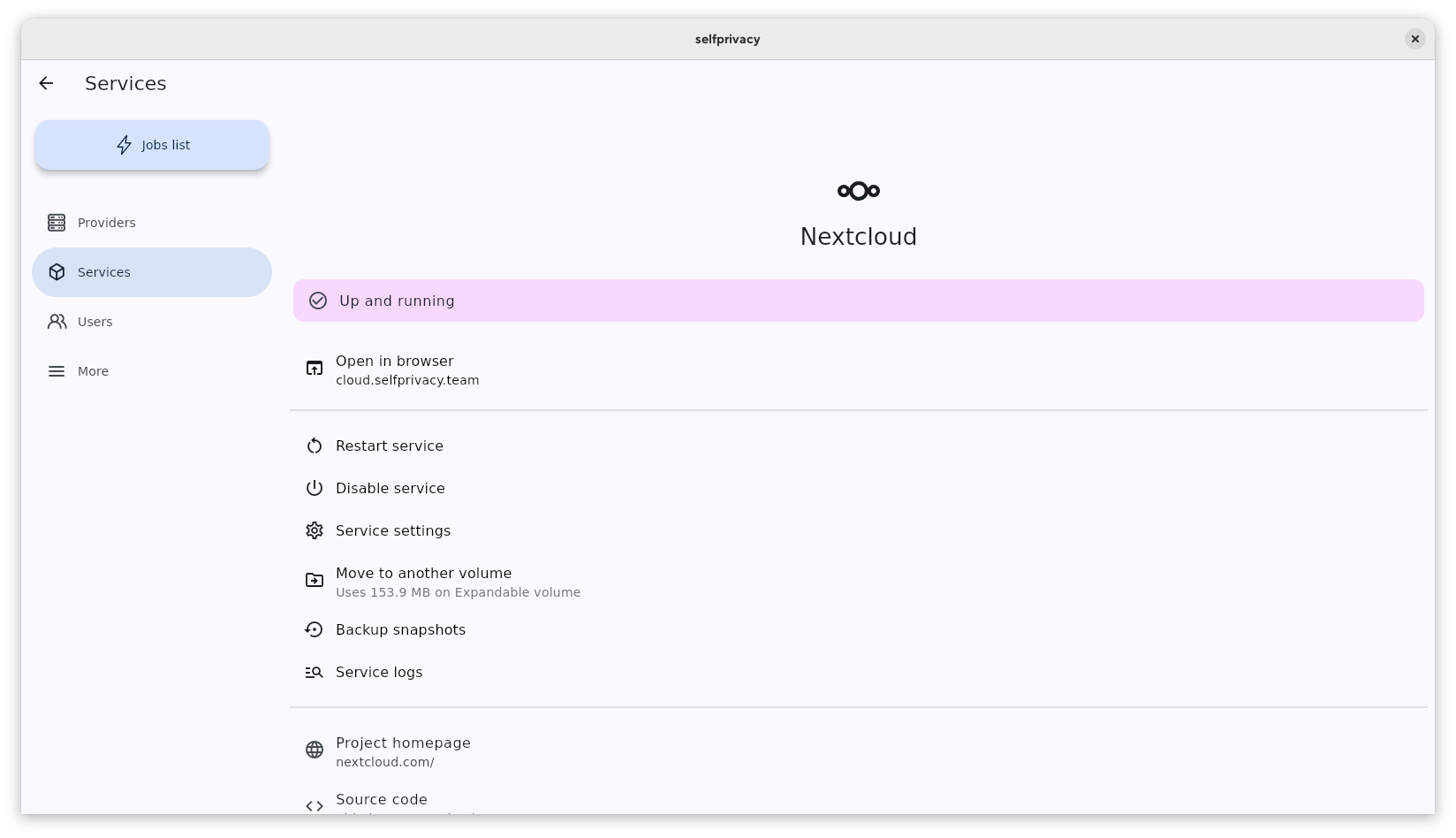Viewport: 1456px width, 838px height.
Task: Click the source code brackets icon
Action: (315, 806)
